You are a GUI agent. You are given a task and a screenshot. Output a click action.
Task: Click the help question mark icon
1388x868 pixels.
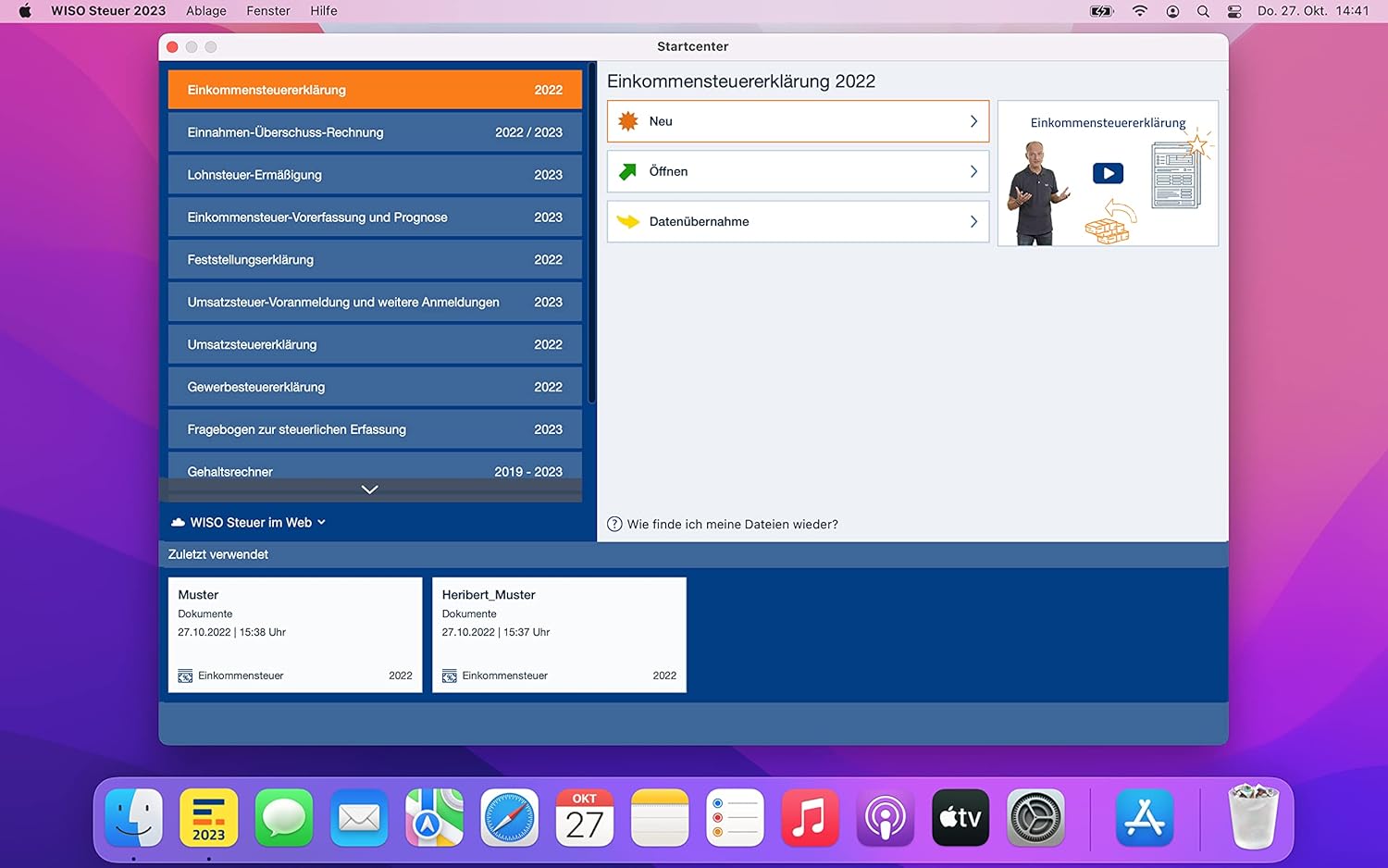coord(614,524)
